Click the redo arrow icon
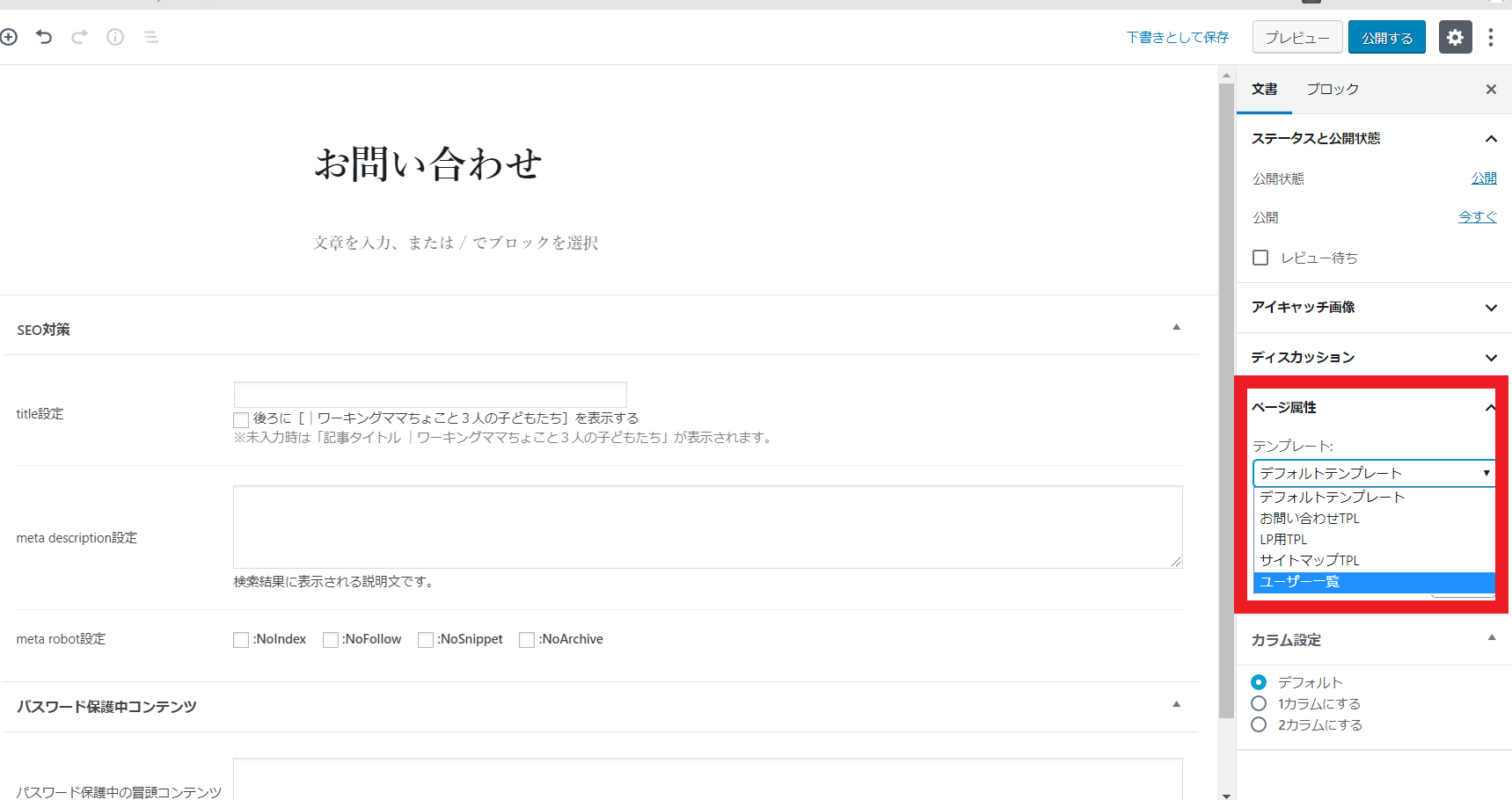This screenshot has width=1512, height=800. (x=80, y=37)
